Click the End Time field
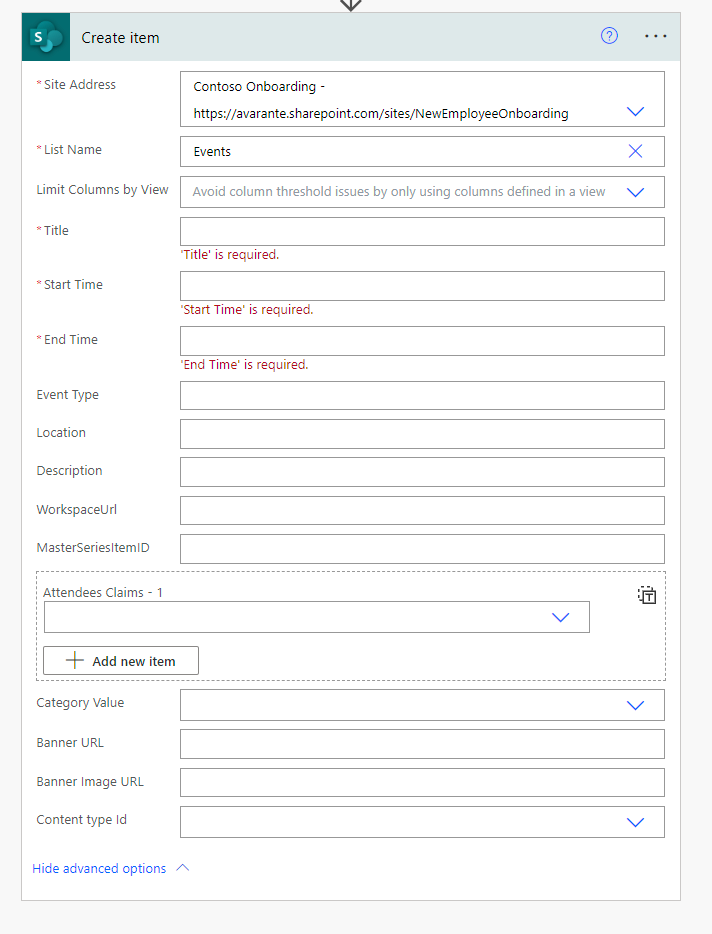This screenshot has width=712, height=934. pos(422,341)
